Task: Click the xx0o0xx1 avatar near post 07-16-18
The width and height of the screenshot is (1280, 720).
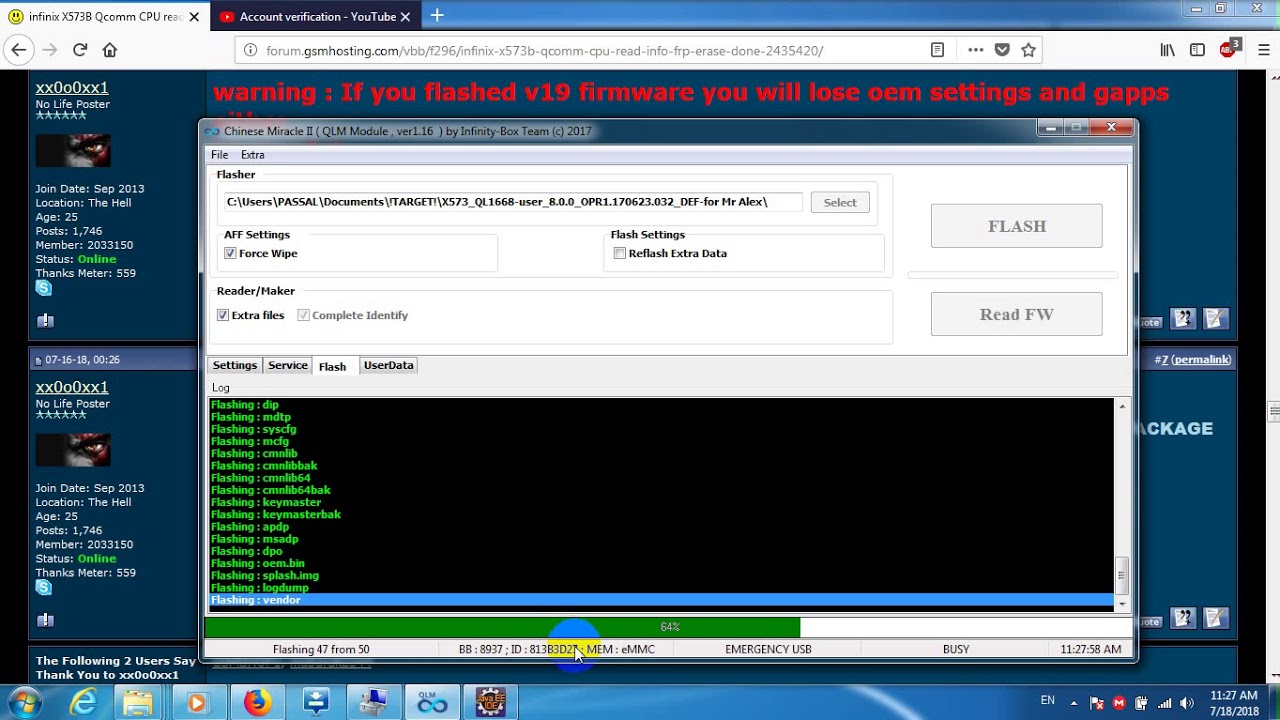Action: [73, 448]
